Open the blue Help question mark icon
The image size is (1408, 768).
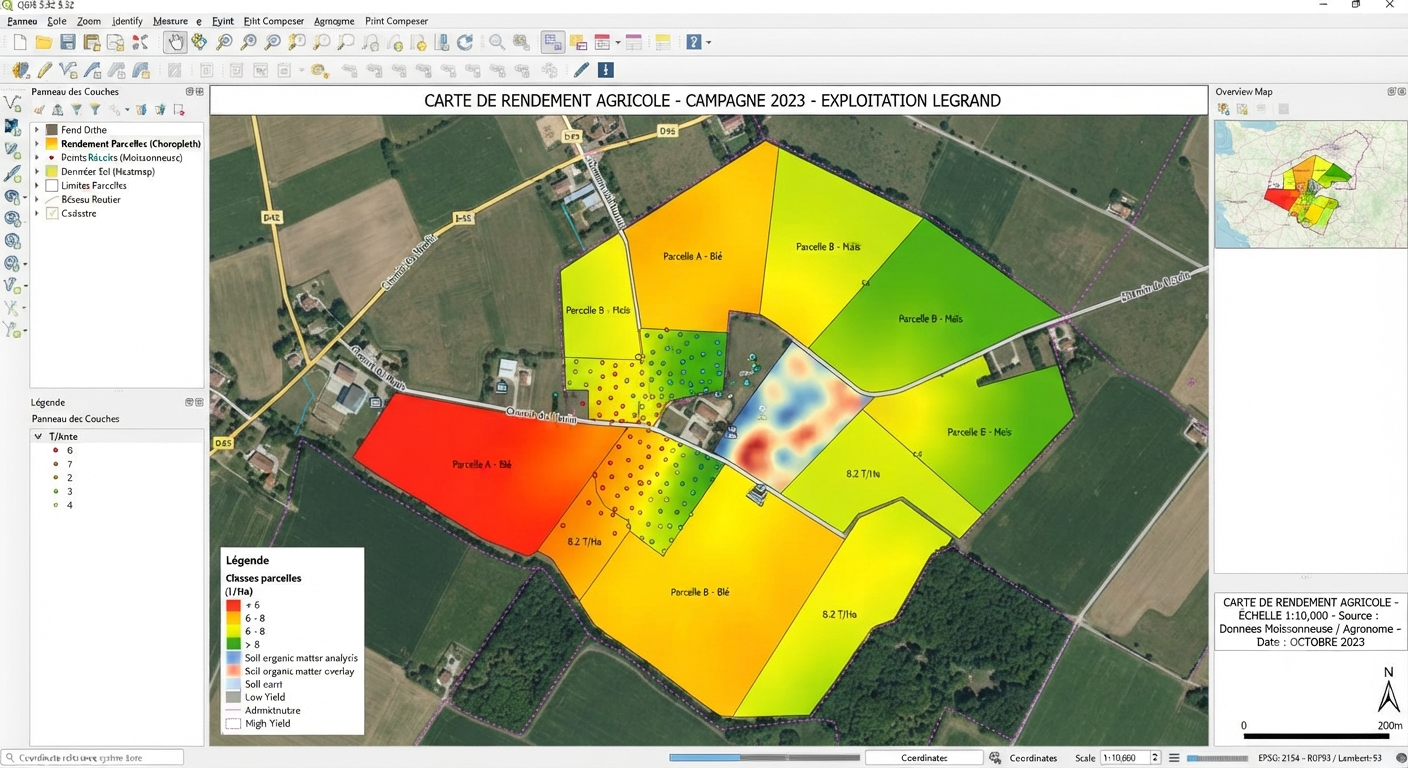pyautogui.click(x=694, y=42)
